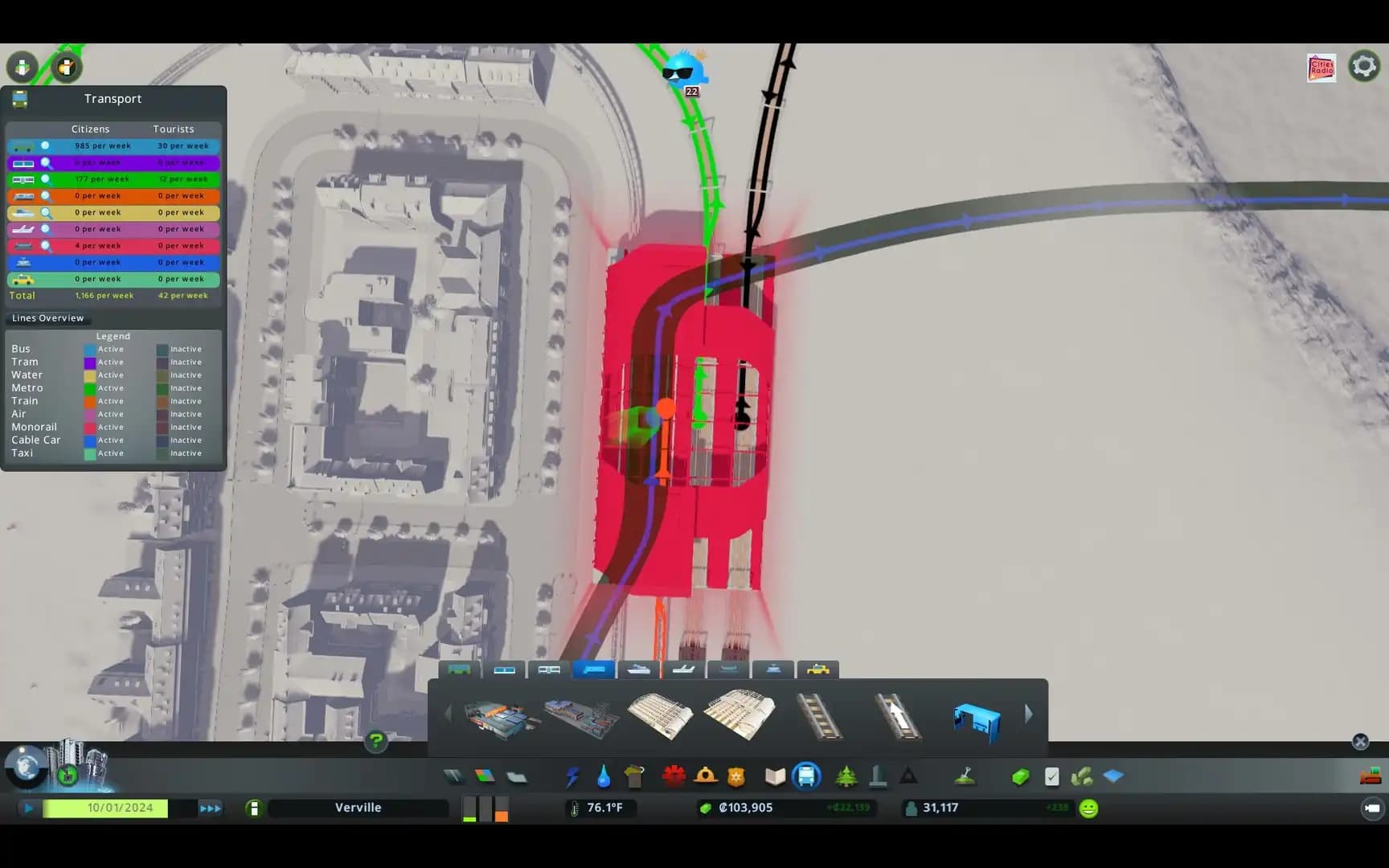Open the Garbage services icon
1389x868 pixels.
[x=635, y=776]
